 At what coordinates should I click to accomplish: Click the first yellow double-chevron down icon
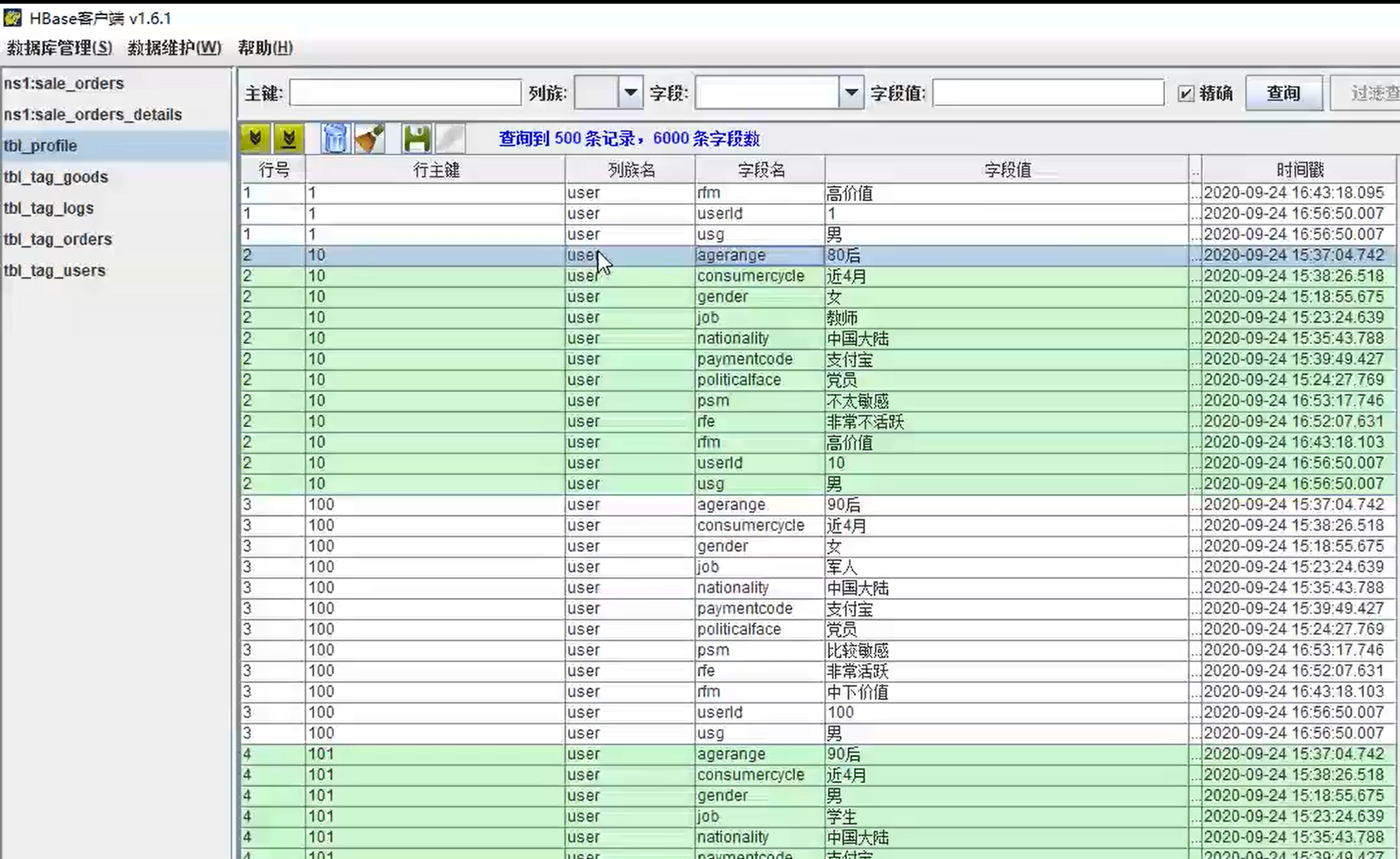coord(255,138)
